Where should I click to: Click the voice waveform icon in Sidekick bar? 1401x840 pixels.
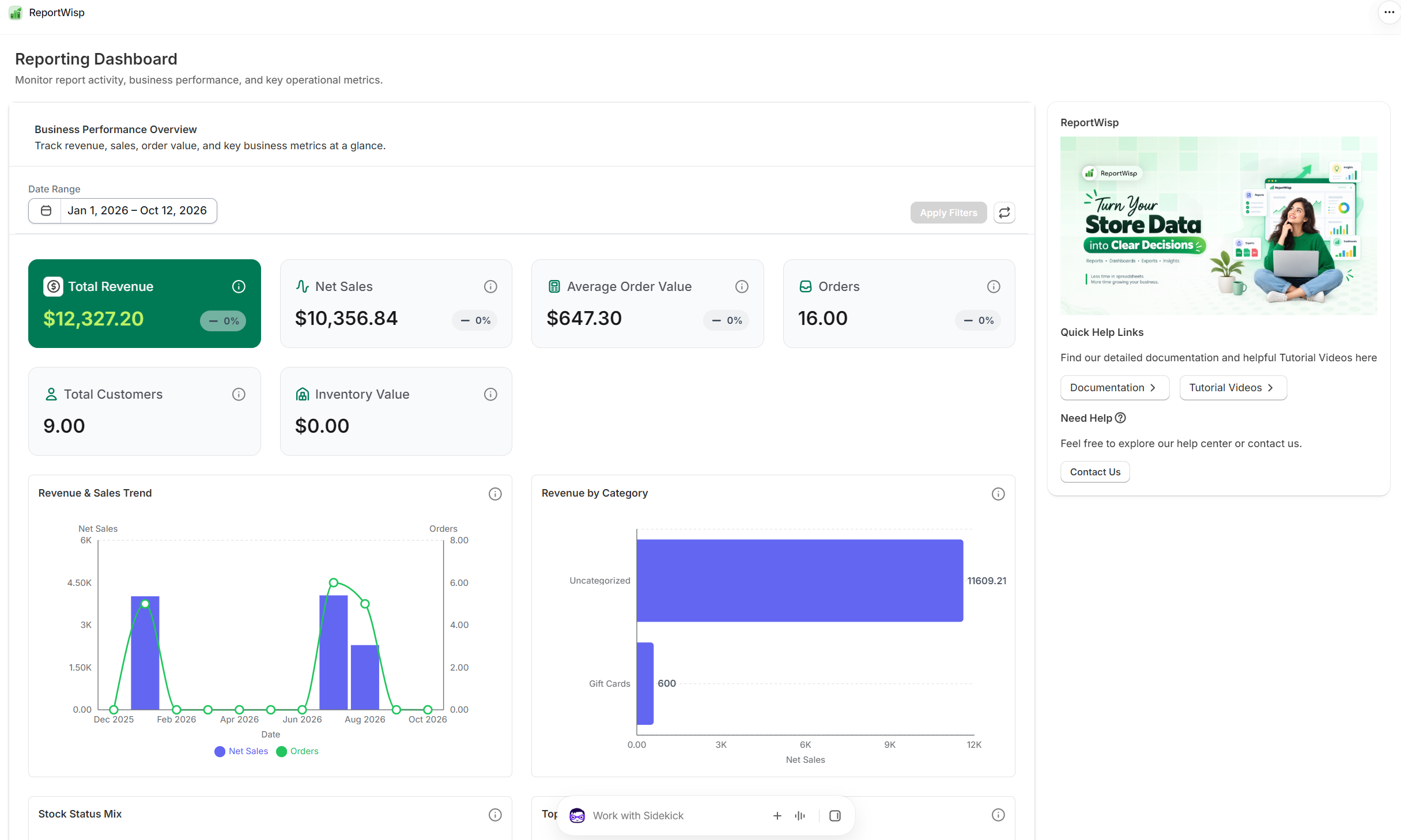pos(800,816)
